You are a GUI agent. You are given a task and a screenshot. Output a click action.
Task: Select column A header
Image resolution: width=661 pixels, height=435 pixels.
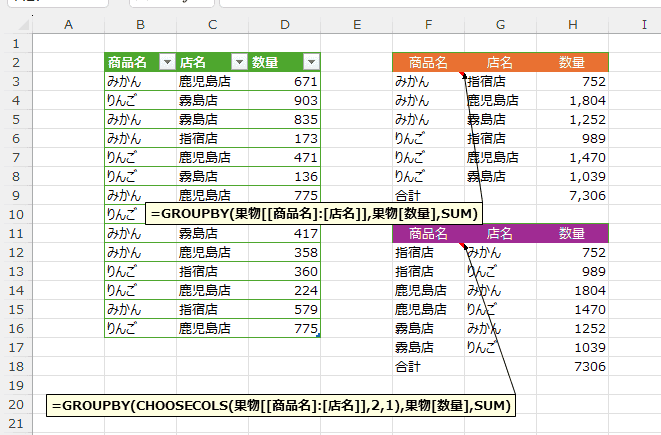68,25
